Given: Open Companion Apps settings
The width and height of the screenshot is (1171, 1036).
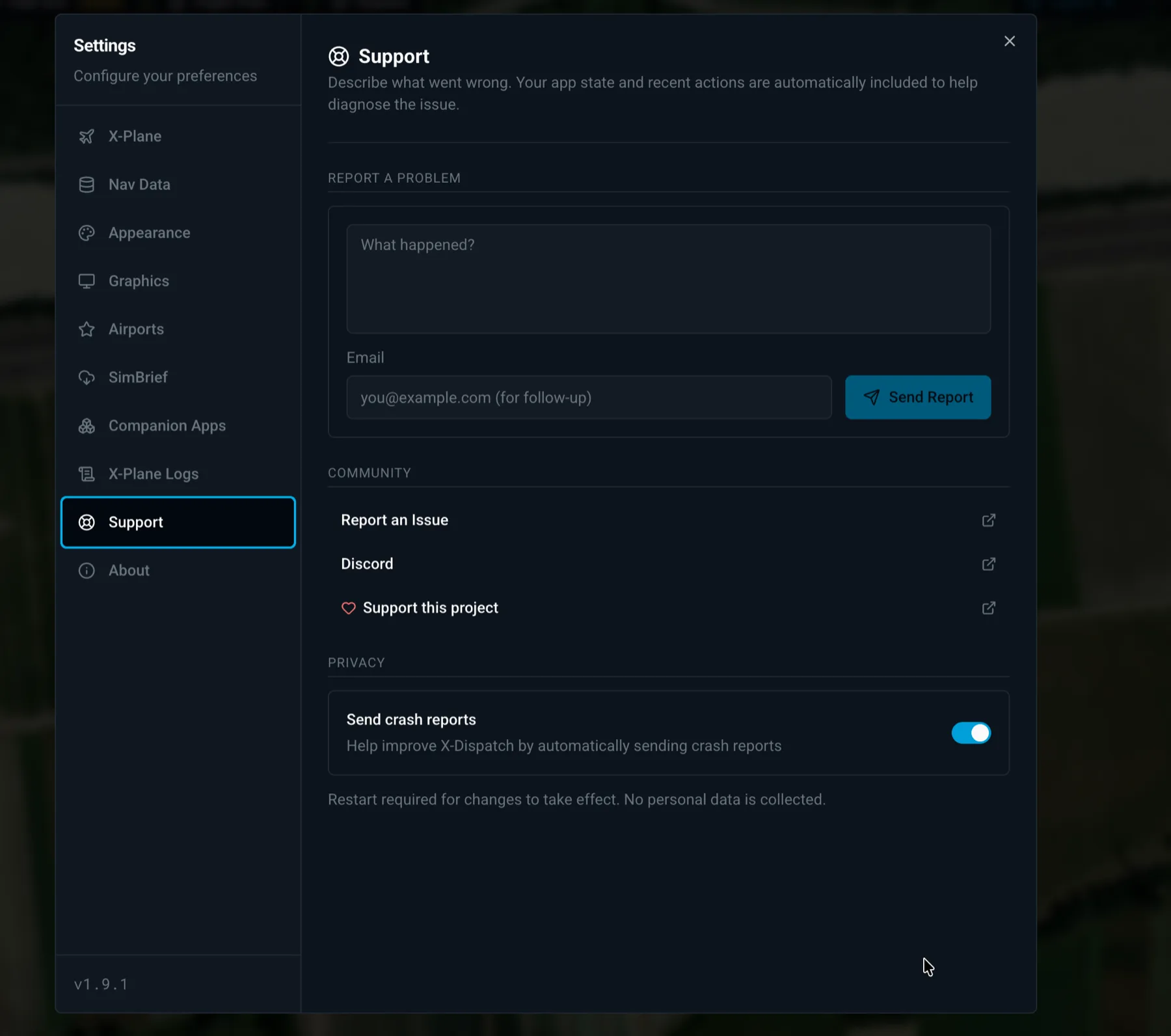Looking at the screenshot, I should coord(178,426).
